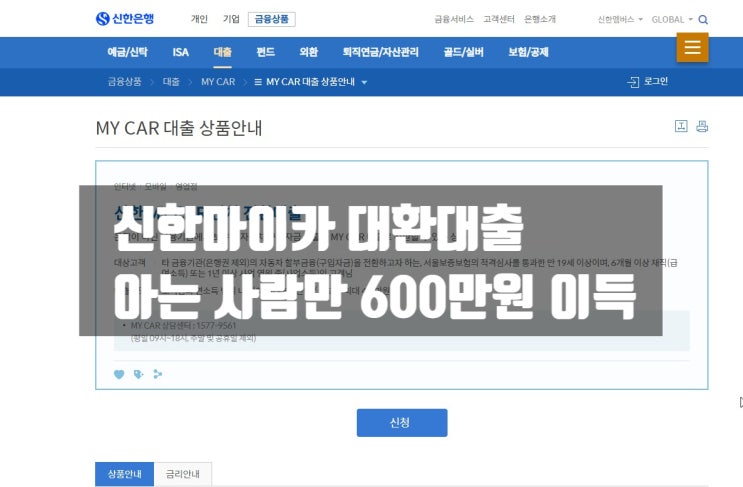The width and height of the screenshot is (743, 487).
Task: Select the 개인 top menu
Action: point(199,19)
